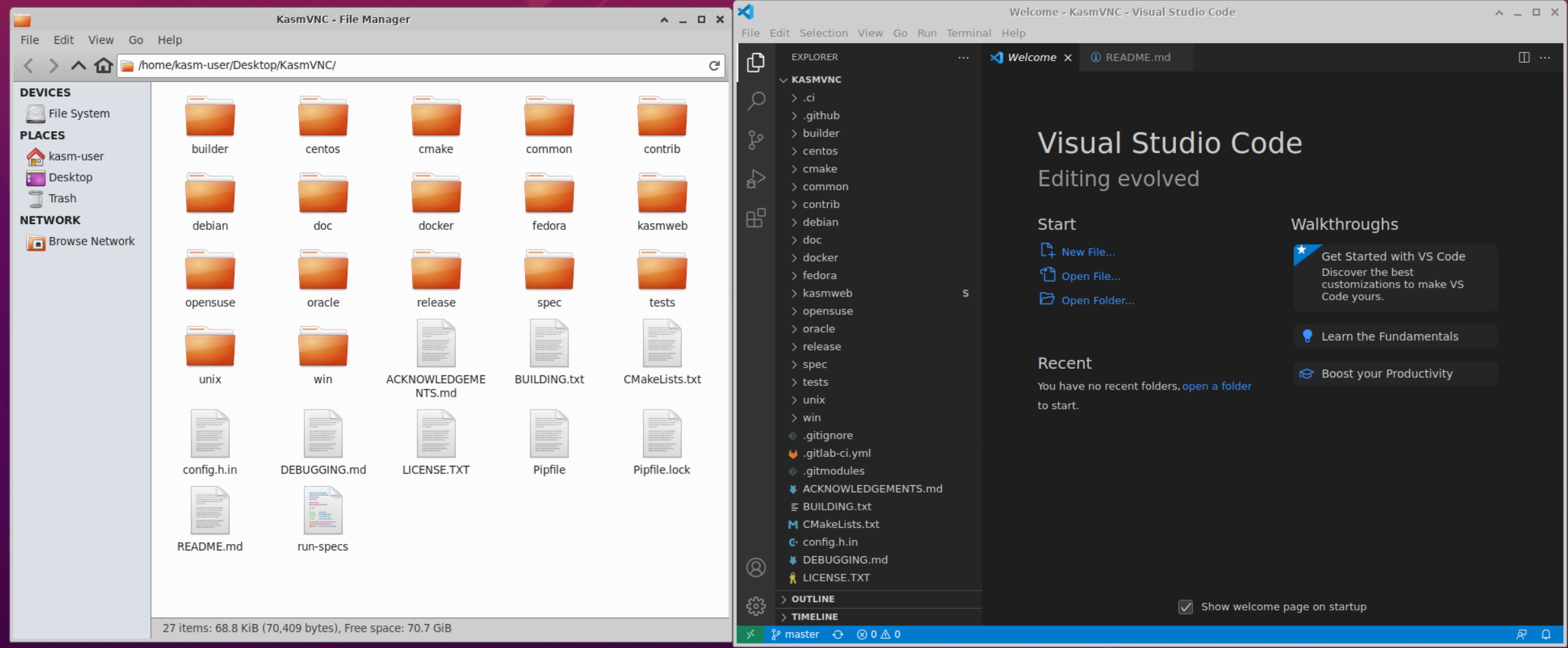Screen dimensions: 1568x648
Task: Switch to the README.md tab
Action: pos(1137,57)
